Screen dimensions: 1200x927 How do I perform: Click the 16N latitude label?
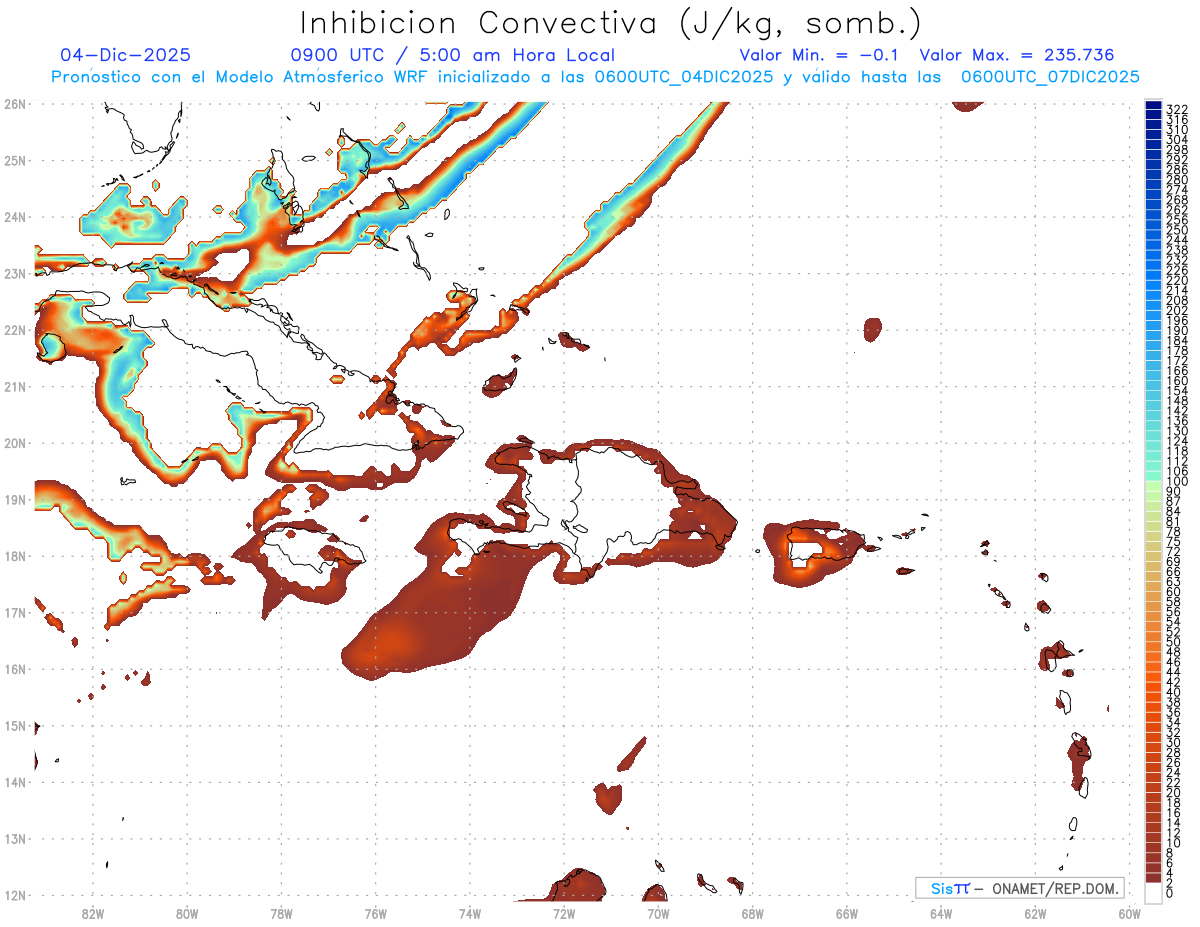pyautogui.click(x=14, y=669)
